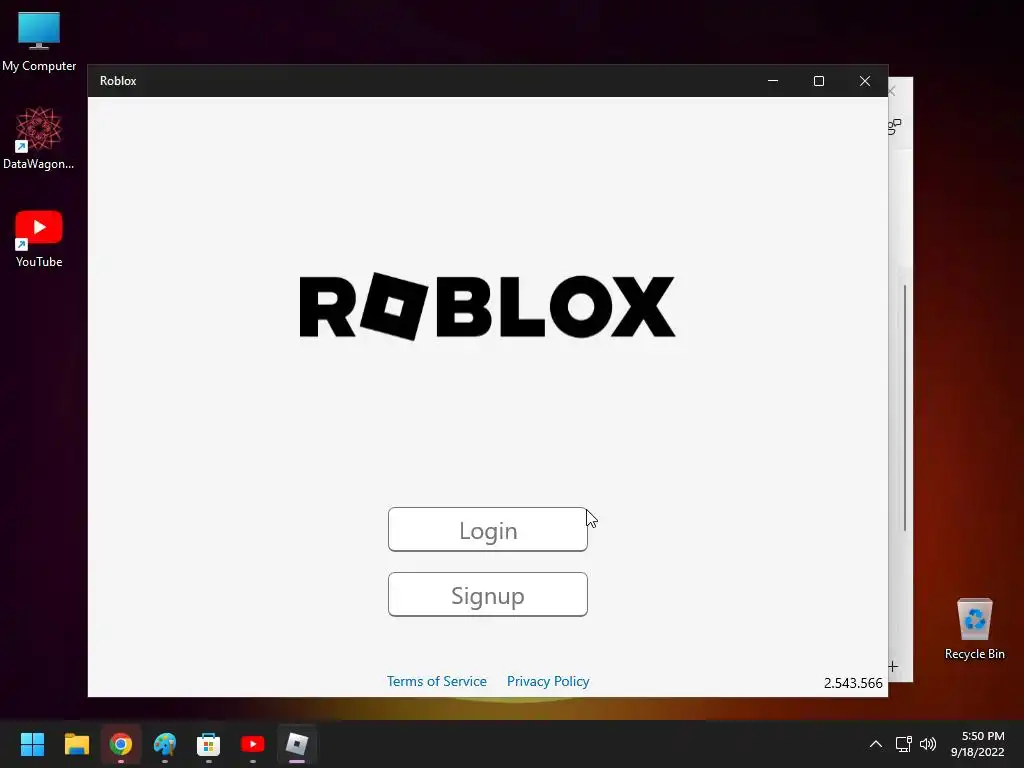1024x768 pixels.
Task: Open the YouTube desktop shortcut
Action: 39,239
